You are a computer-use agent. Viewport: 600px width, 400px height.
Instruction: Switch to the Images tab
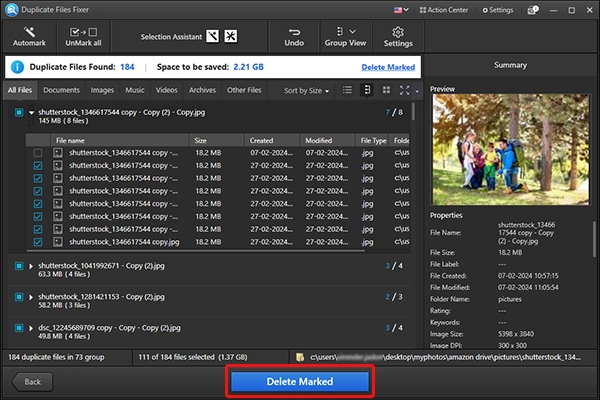(102, 90)
